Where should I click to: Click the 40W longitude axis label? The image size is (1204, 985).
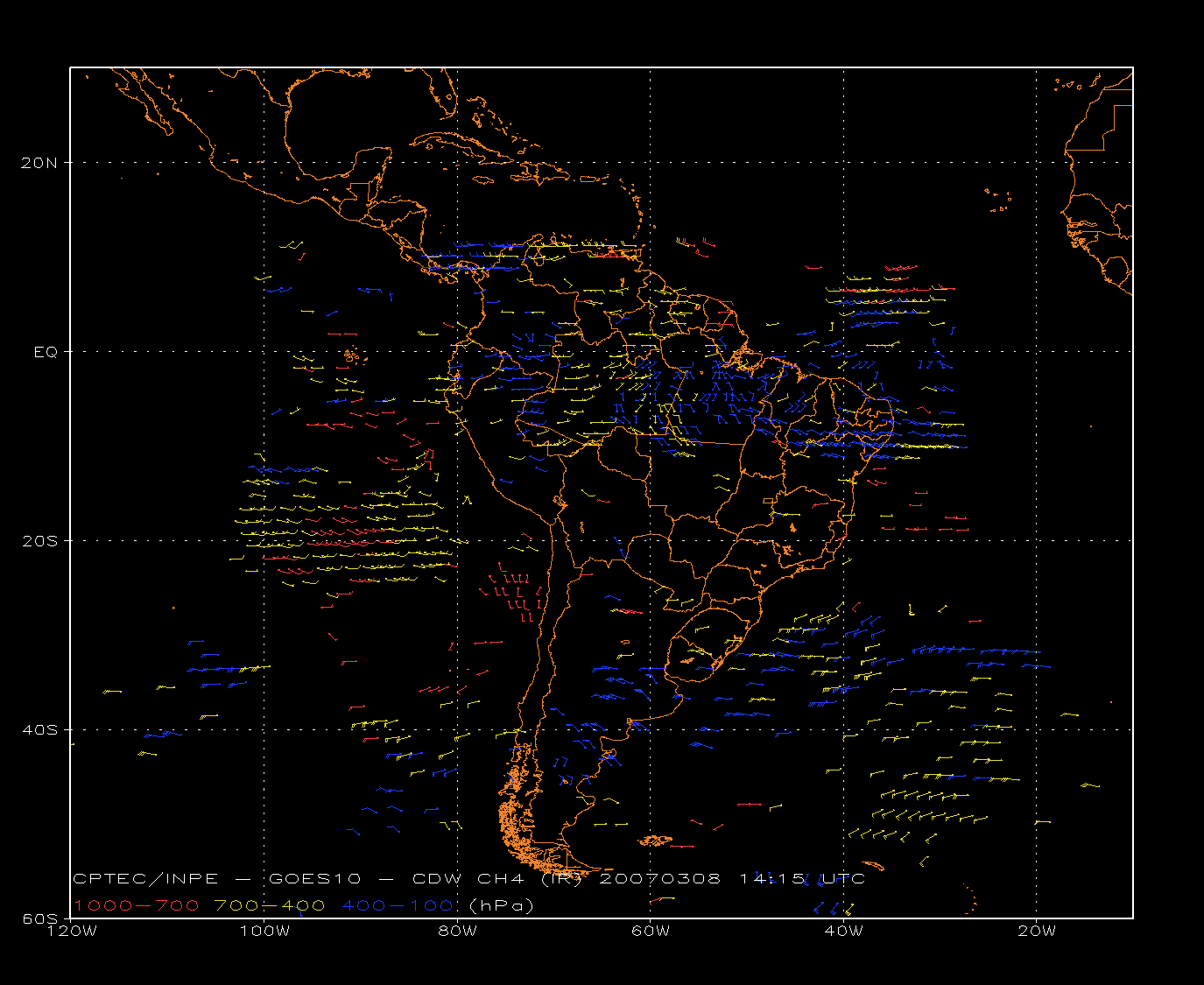844,931
